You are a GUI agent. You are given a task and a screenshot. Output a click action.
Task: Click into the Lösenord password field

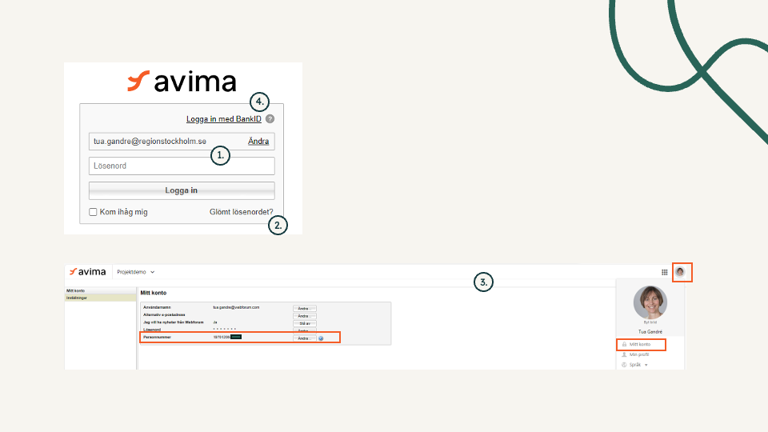click(181, 166)
